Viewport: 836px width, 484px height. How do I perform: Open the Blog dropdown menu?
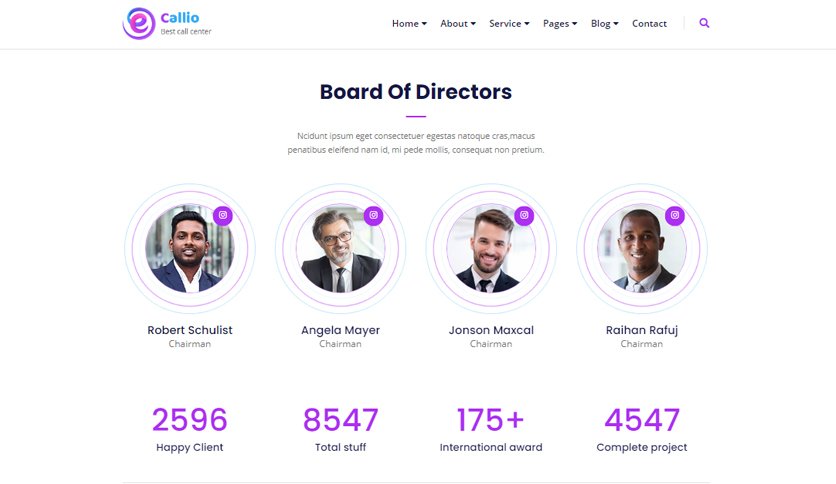tap(605, 23)
